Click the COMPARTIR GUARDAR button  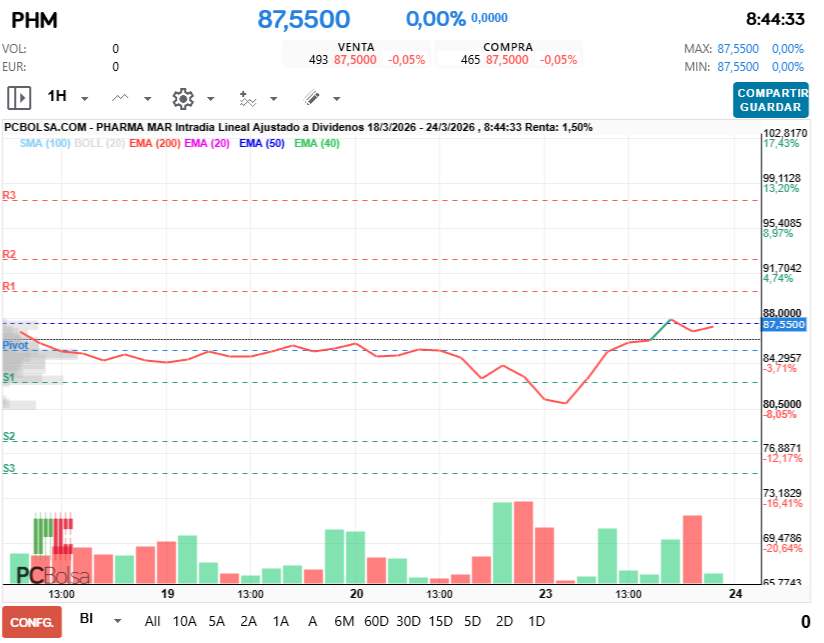point(770,99)
